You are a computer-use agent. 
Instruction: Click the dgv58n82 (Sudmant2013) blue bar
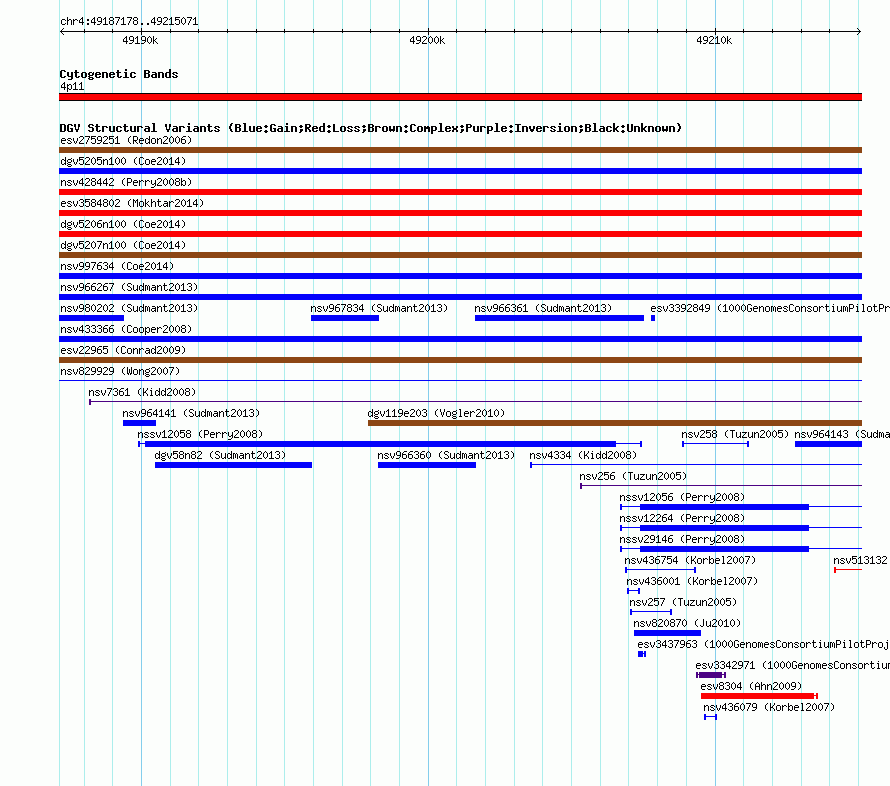(233, 465)
